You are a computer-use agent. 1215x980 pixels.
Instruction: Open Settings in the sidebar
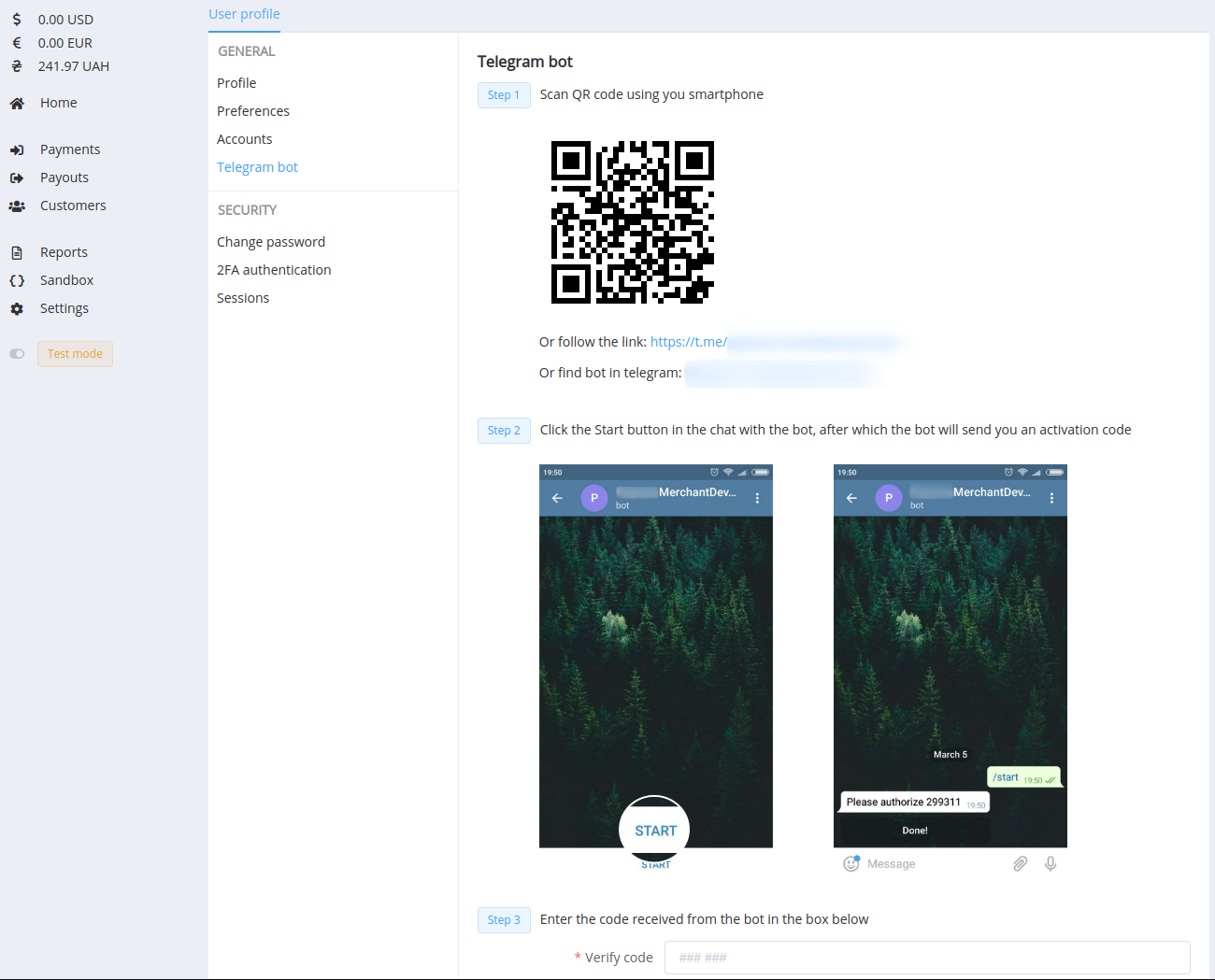[x=64, y=308]
